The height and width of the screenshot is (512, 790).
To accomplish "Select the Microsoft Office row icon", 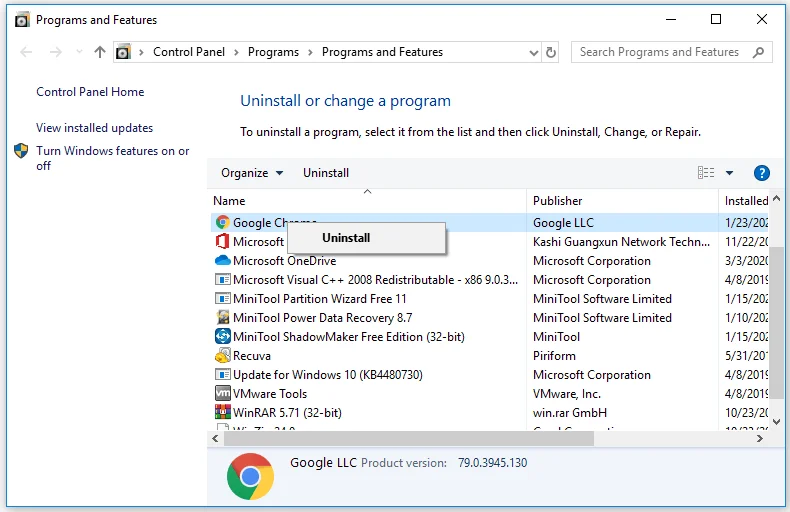I will click(222, 241).
